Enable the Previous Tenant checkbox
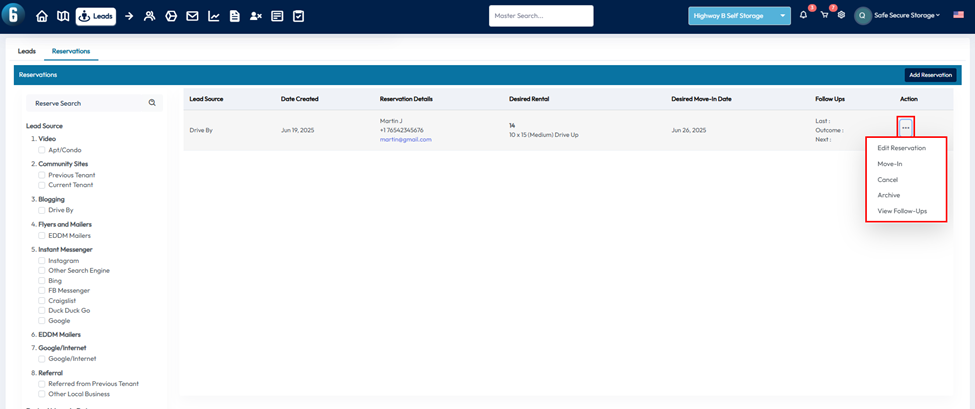This screenshot has height=409, width=975. pos(42,175)
